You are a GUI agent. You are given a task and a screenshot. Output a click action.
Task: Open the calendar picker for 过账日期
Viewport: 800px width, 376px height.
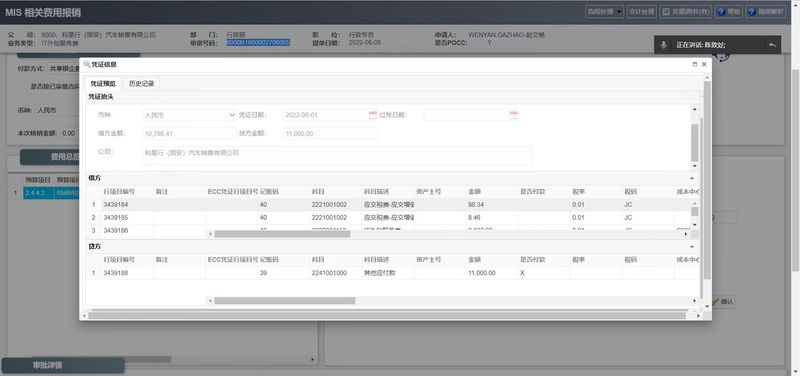[513, 115]
